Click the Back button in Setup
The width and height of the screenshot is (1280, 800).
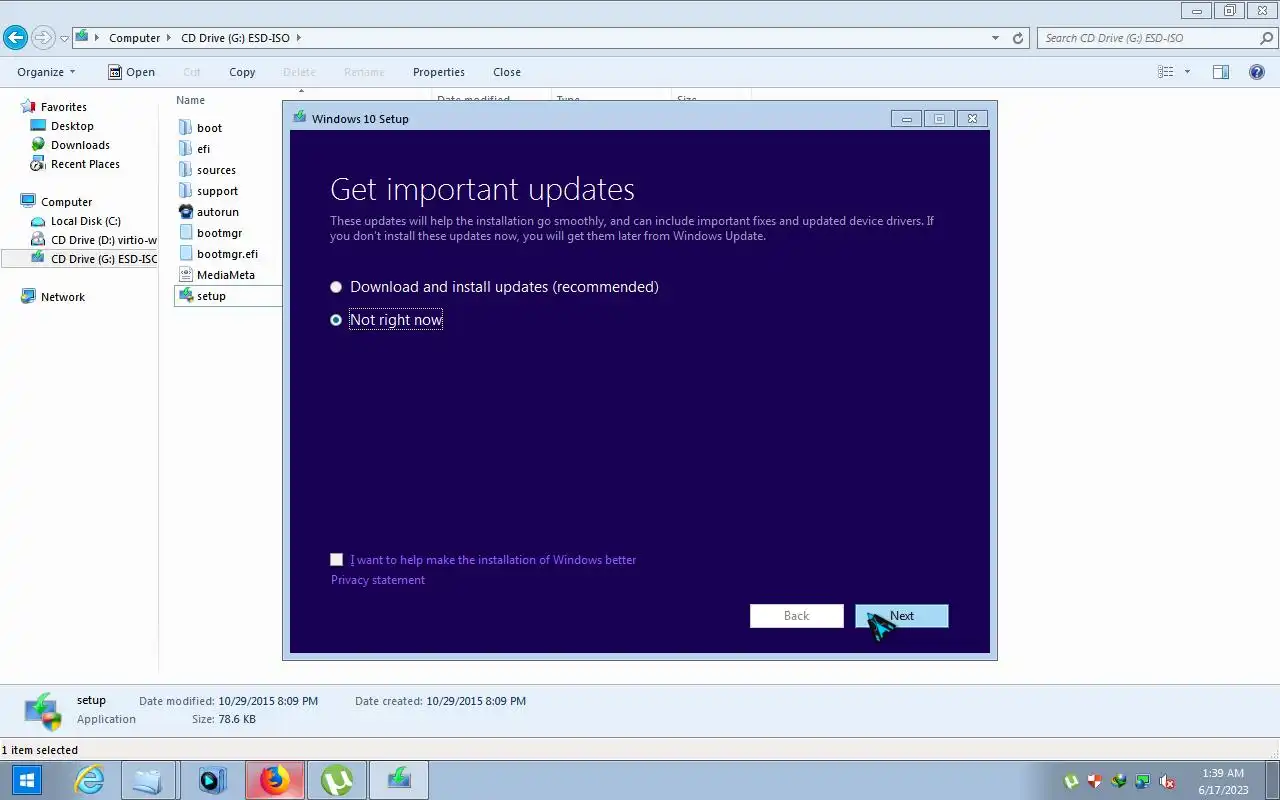(797, 616)
